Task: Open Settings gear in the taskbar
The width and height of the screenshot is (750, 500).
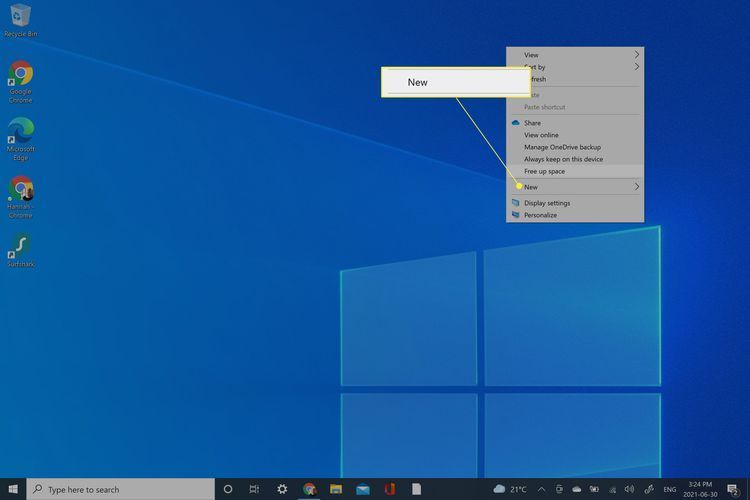Action: coord(282,489)
